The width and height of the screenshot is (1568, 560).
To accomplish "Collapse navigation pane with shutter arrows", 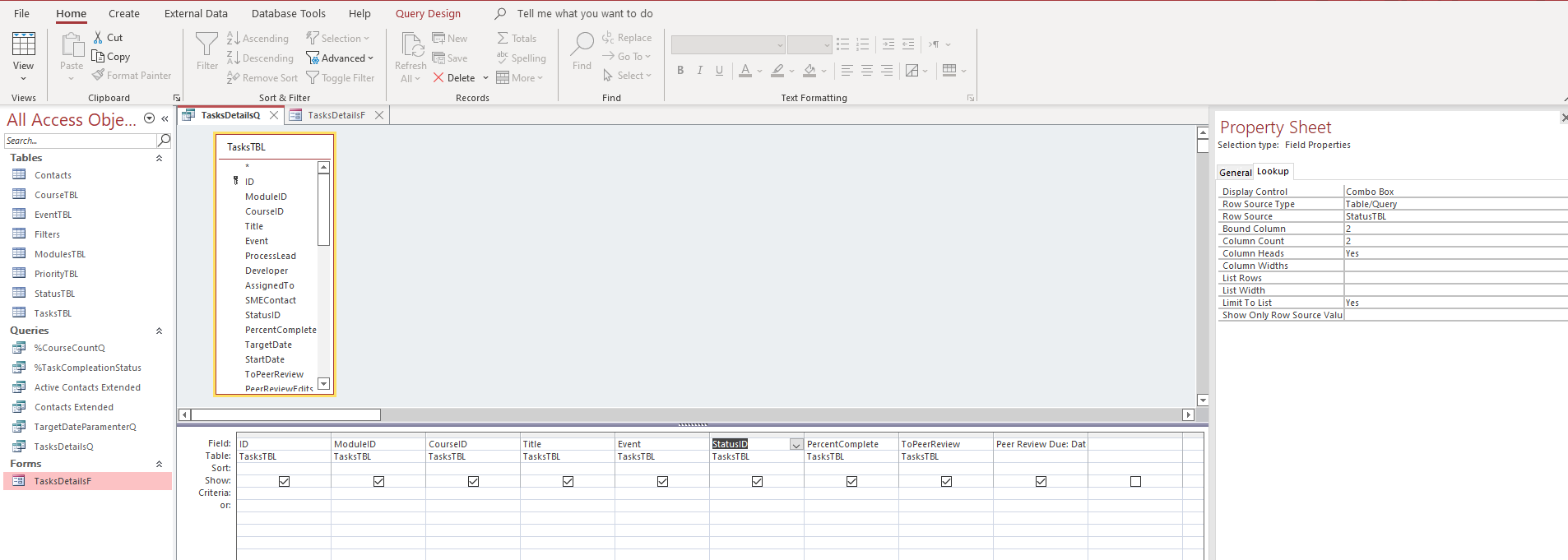I will click(x=165, y=118).
